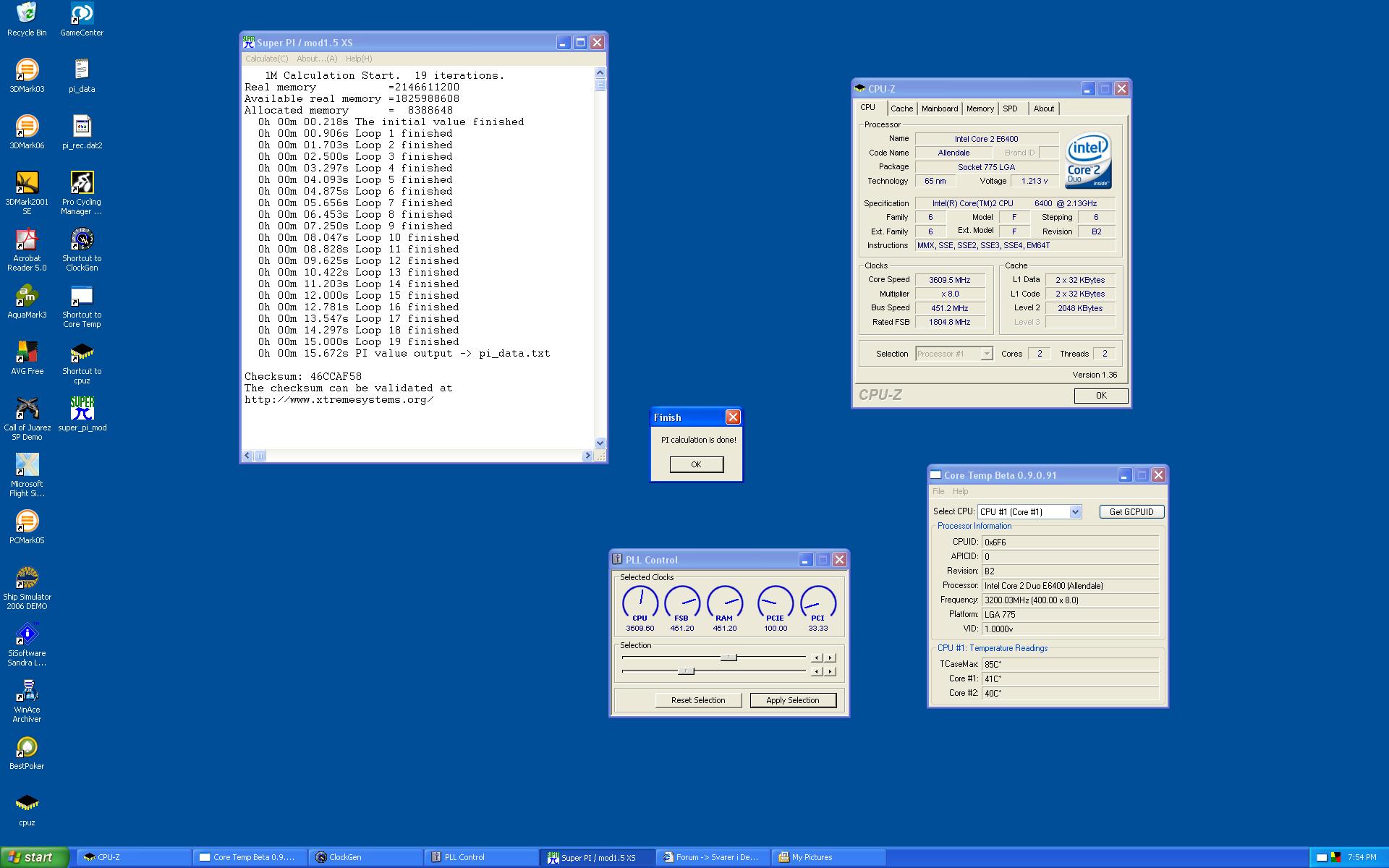Select the PCMark05 desktop icon
Screen dimensions: 1389x868
point(27,527)
